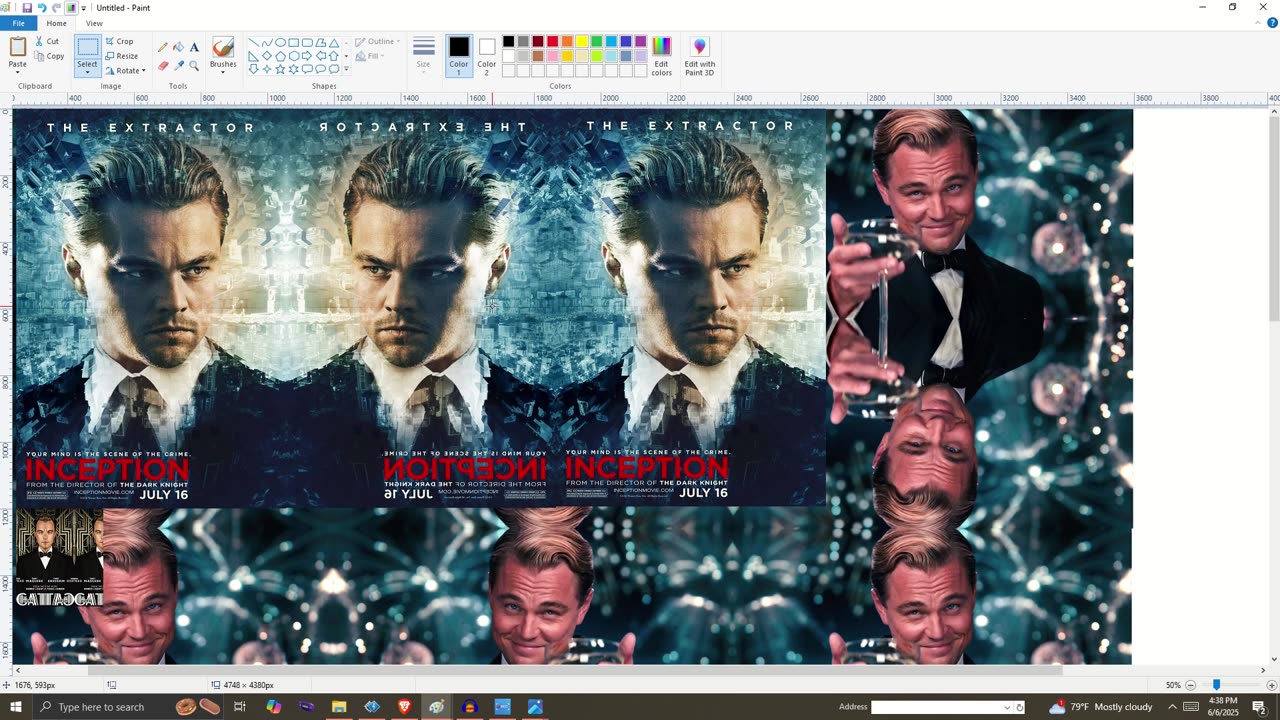Choose the Oval shape
Image resolution: width=1280 pixels, height=720 pixels.
coord(280,43)
